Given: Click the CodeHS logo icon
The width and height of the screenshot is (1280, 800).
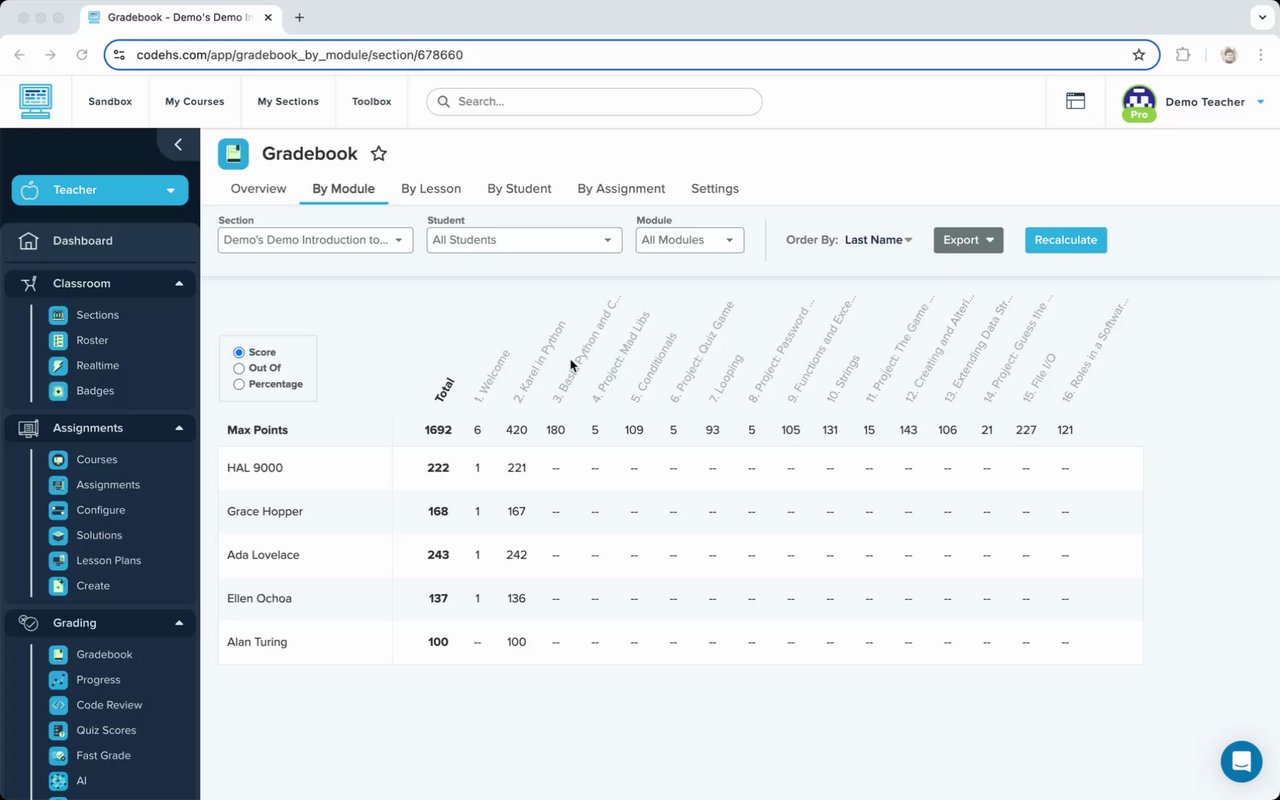Looking at the screenshot, I should [x=35, y=101].
